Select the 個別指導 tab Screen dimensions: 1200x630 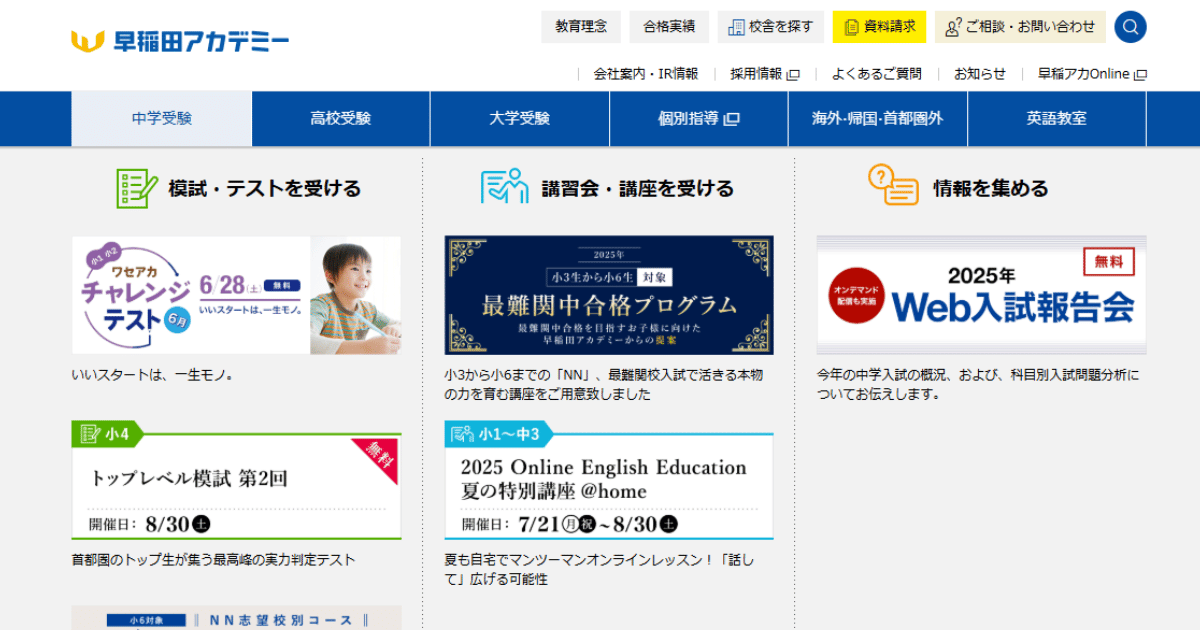click(699, 119)
